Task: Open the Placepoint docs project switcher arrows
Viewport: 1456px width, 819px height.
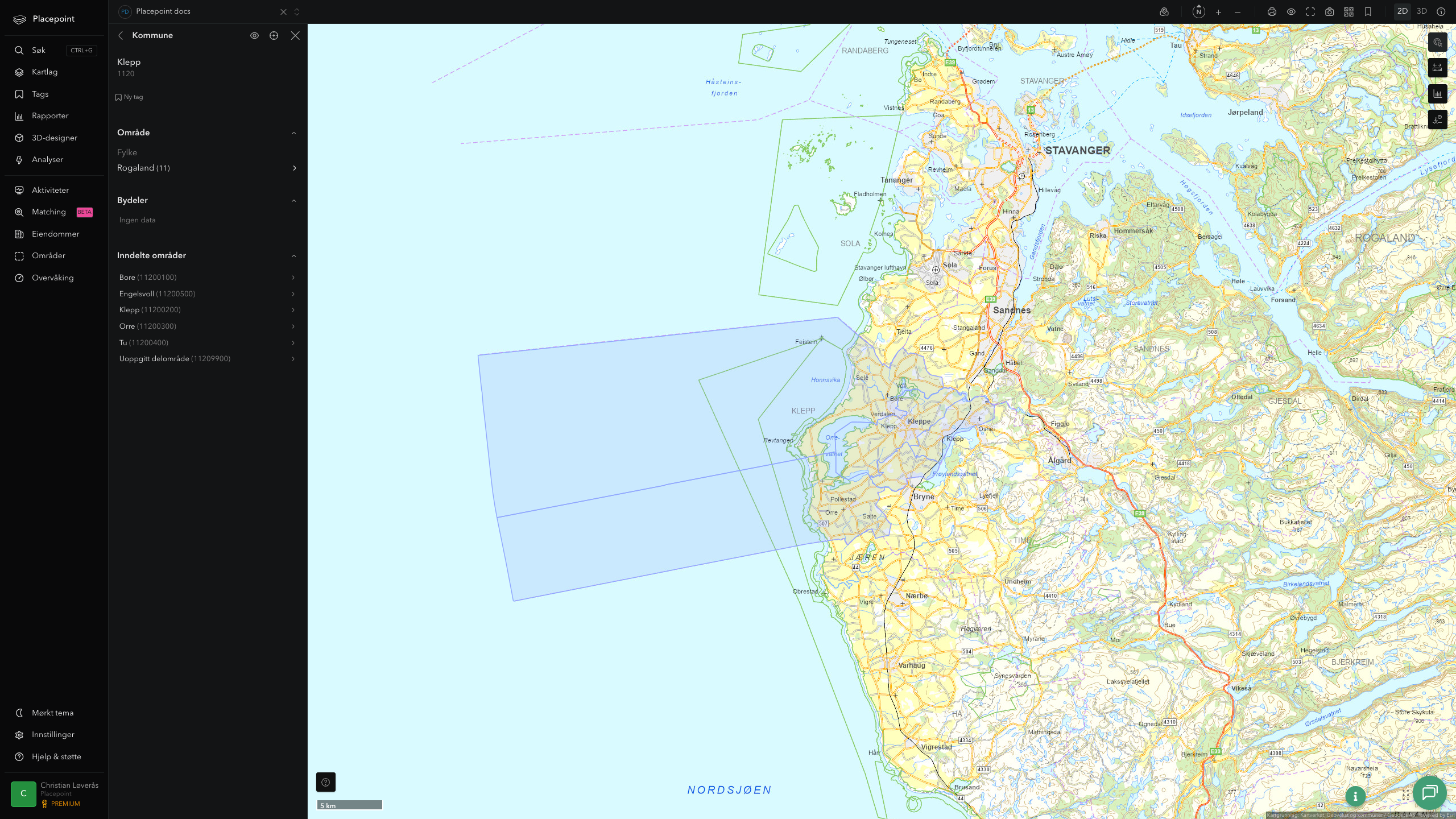Action: point(297,12)
